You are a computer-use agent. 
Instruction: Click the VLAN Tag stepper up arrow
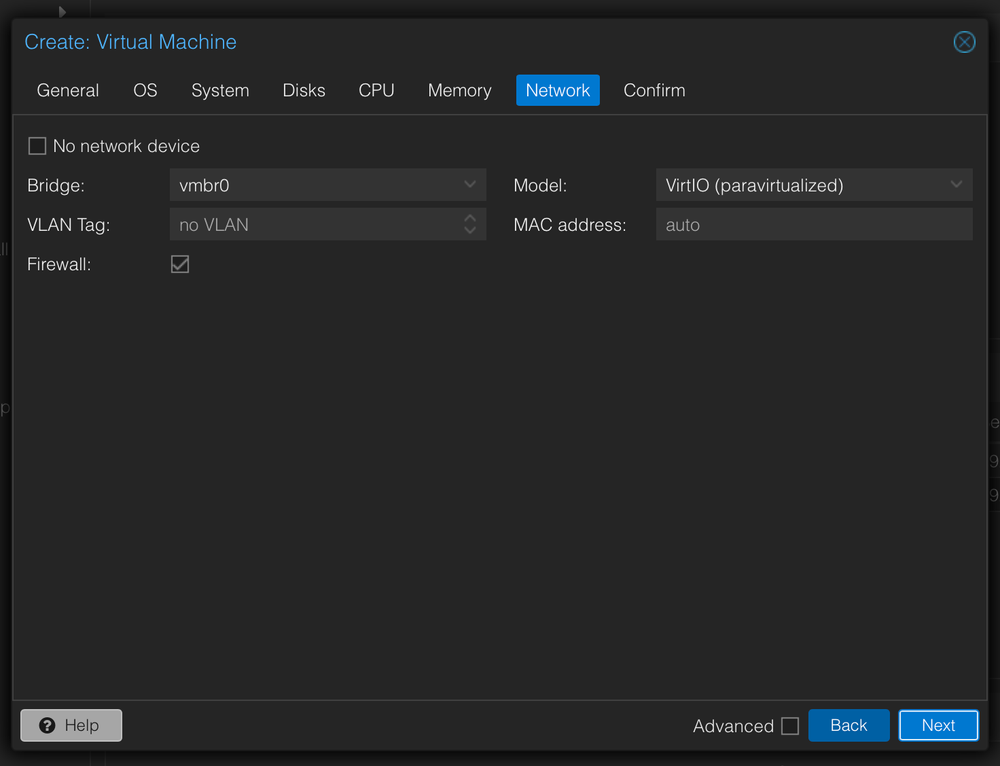point(469,218)
